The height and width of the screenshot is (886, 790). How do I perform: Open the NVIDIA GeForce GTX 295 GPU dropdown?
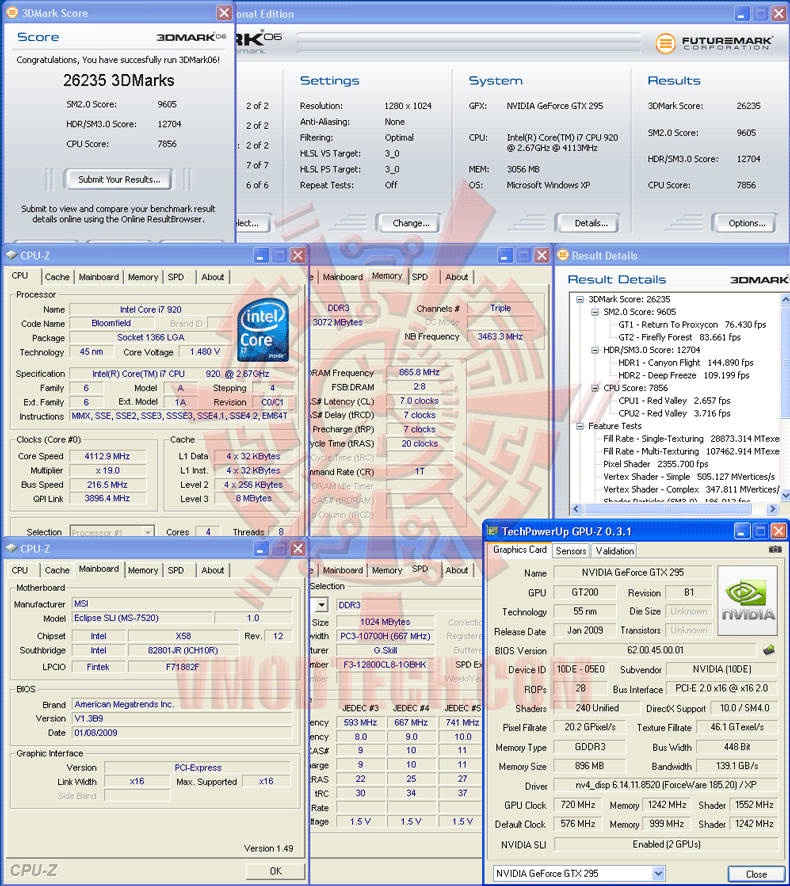click(x=658, y=874)
